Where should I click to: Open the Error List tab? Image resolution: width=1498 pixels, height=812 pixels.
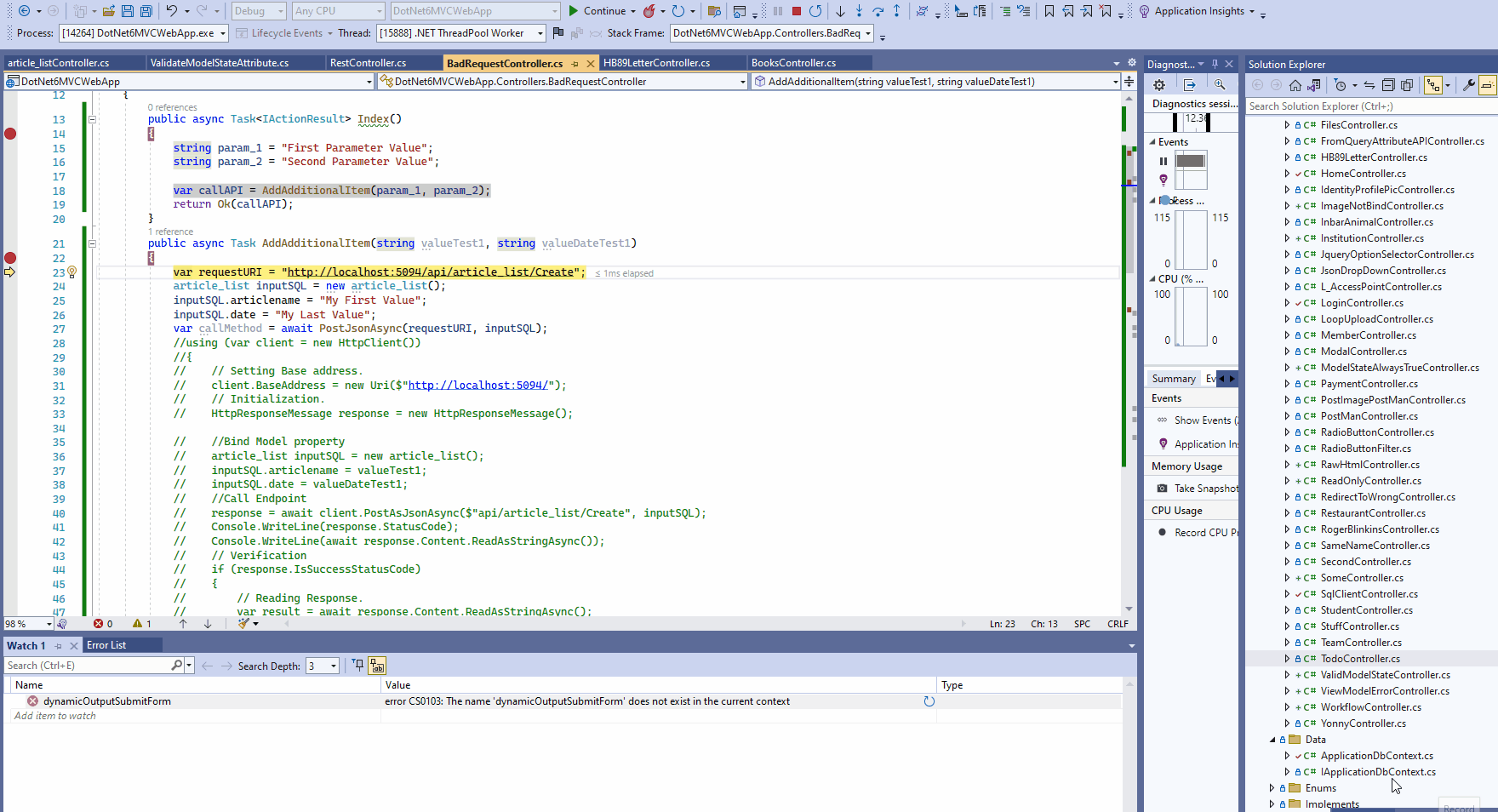[x=106, y=644]
